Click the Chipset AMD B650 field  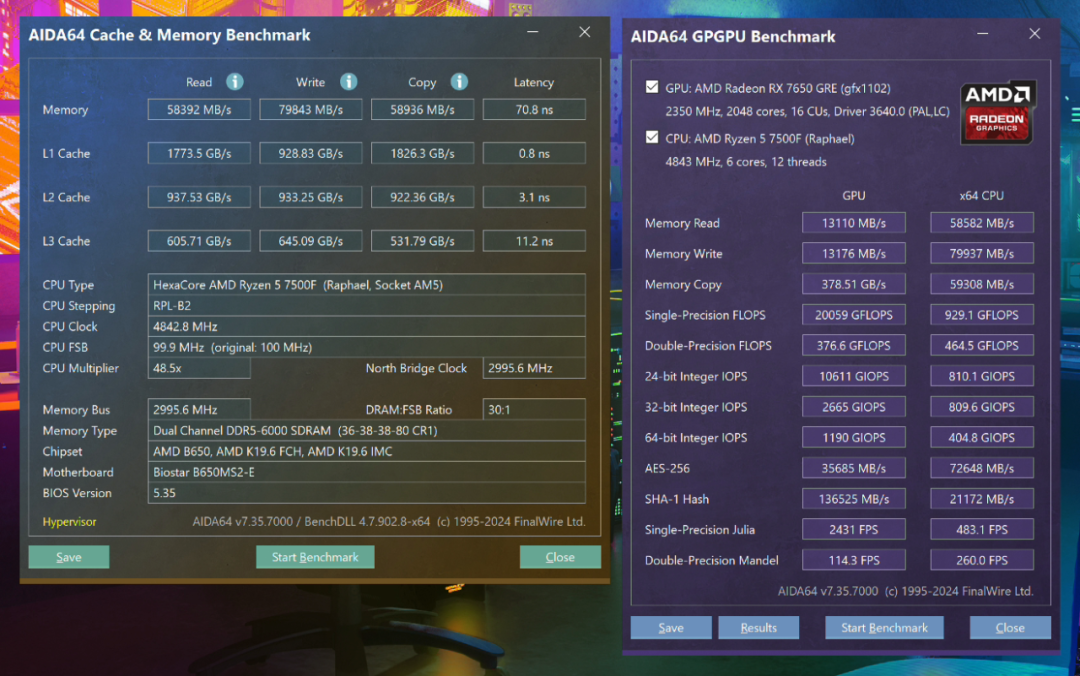tap(366, 451)
